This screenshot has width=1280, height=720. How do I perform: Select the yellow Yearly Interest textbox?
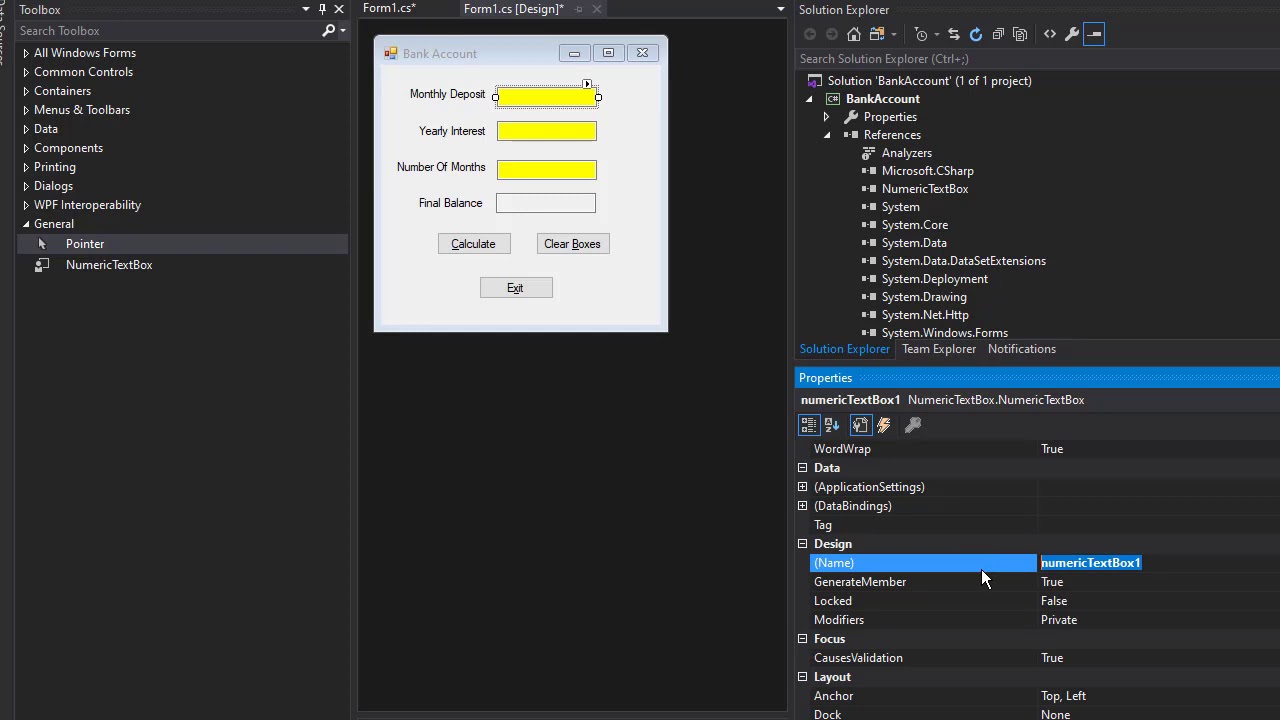click(546, 131)
